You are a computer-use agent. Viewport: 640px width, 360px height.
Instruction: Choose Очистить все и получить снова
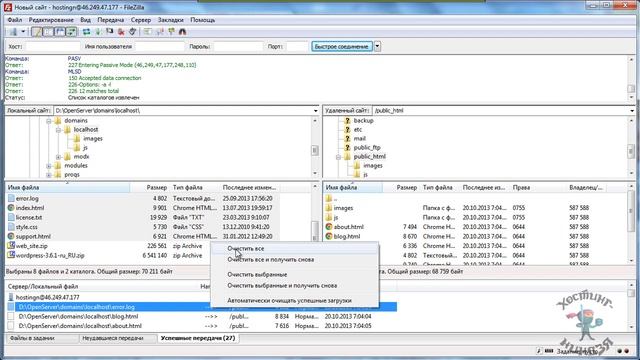coord(295,260)
